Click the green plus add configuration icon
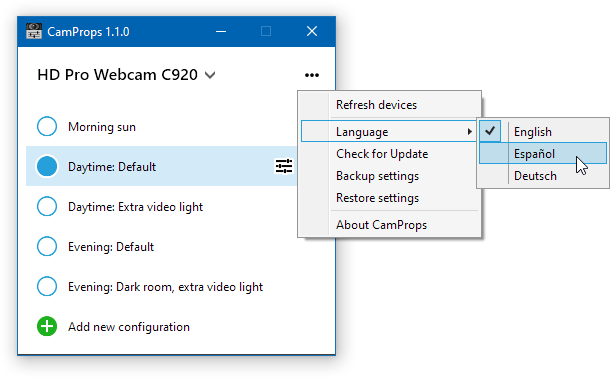Screen dimensions: 610x378 [47, 326]
